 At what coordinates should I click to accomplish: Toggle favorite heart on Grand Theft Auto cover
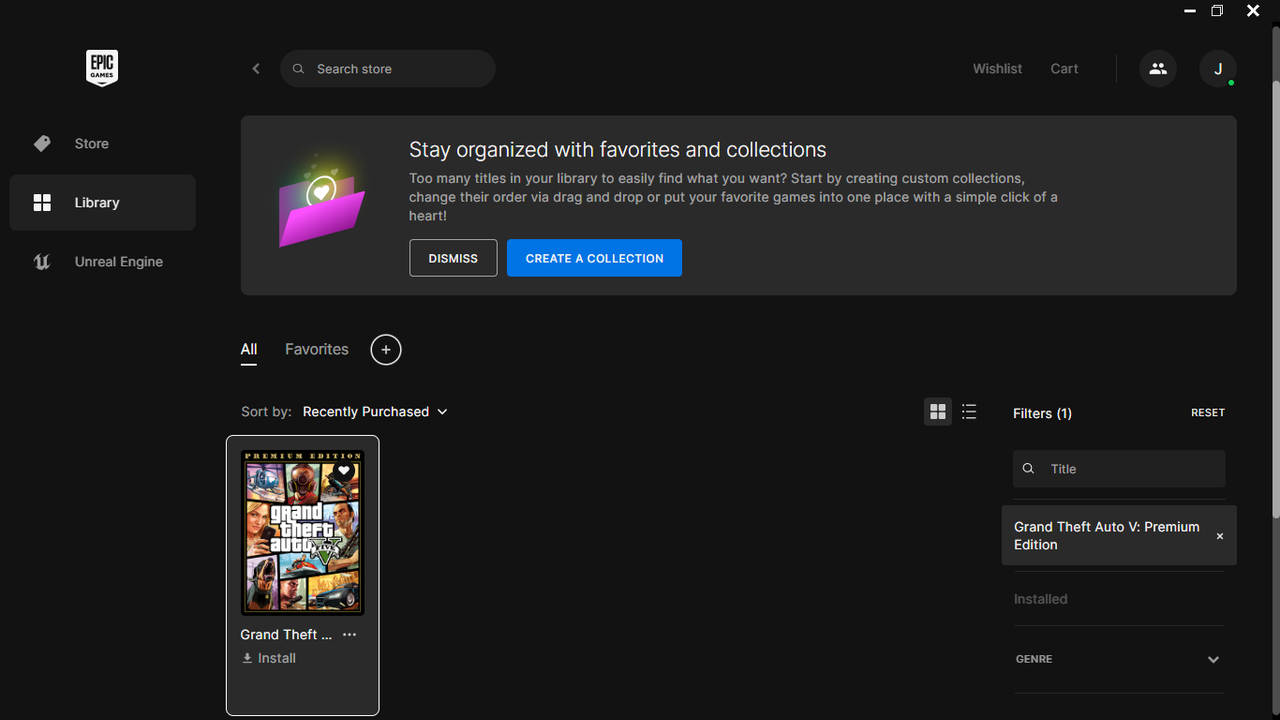coord(344,471)
